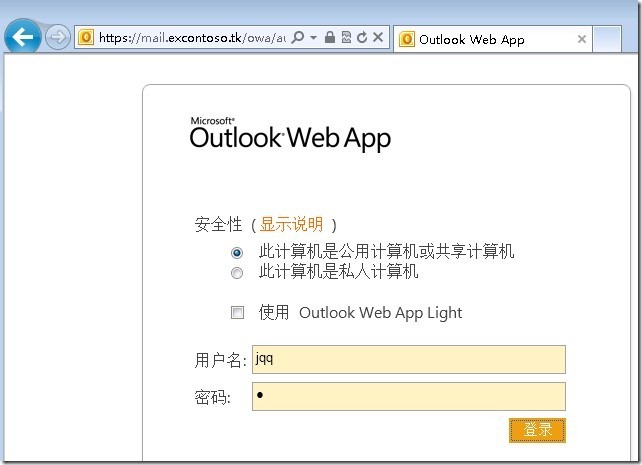
Task: Select 此计算机是公用计算机或共享计算机 radio option
Action: coord(237,253)
